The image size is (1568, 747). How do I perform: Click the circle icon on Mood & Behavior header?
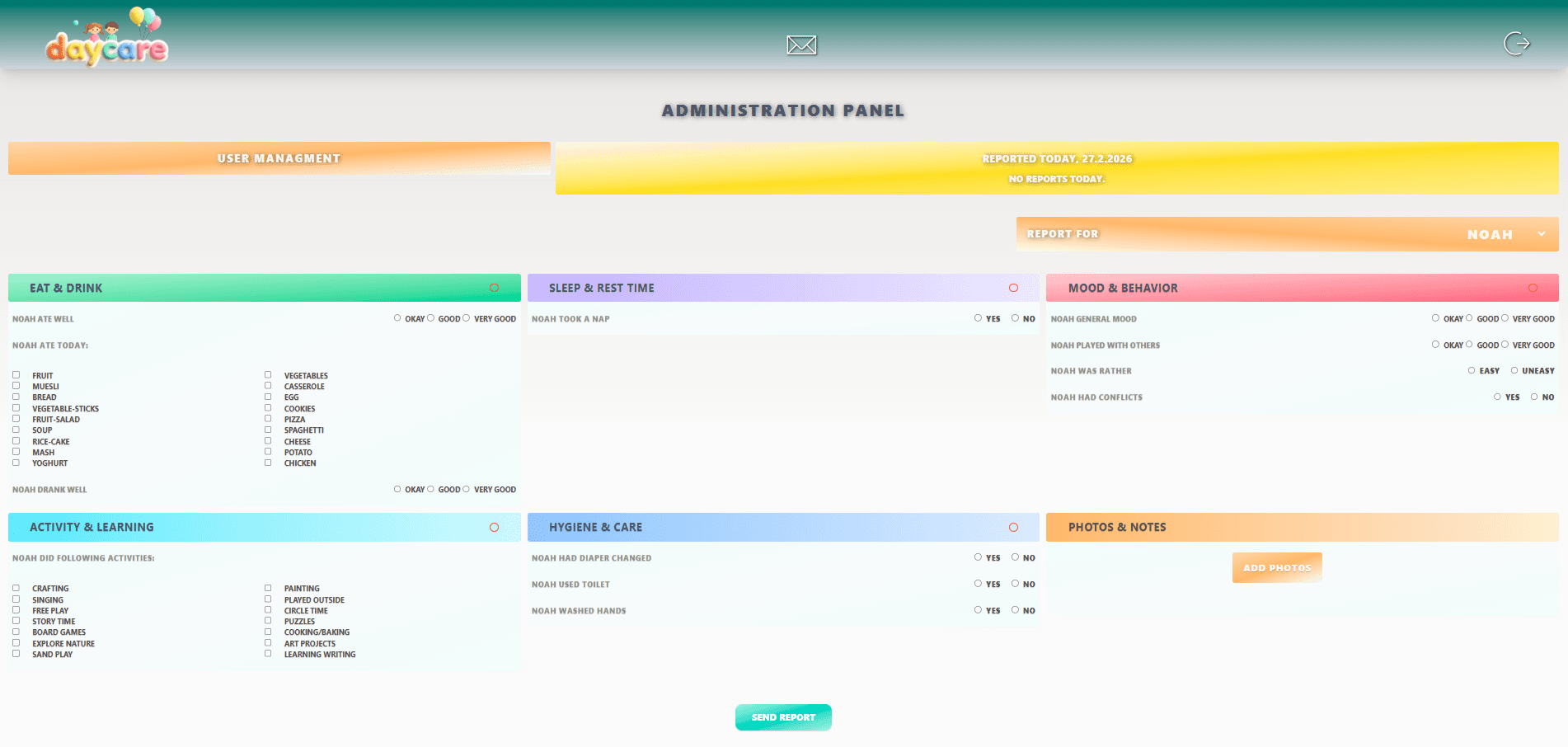pos(1533,287)
